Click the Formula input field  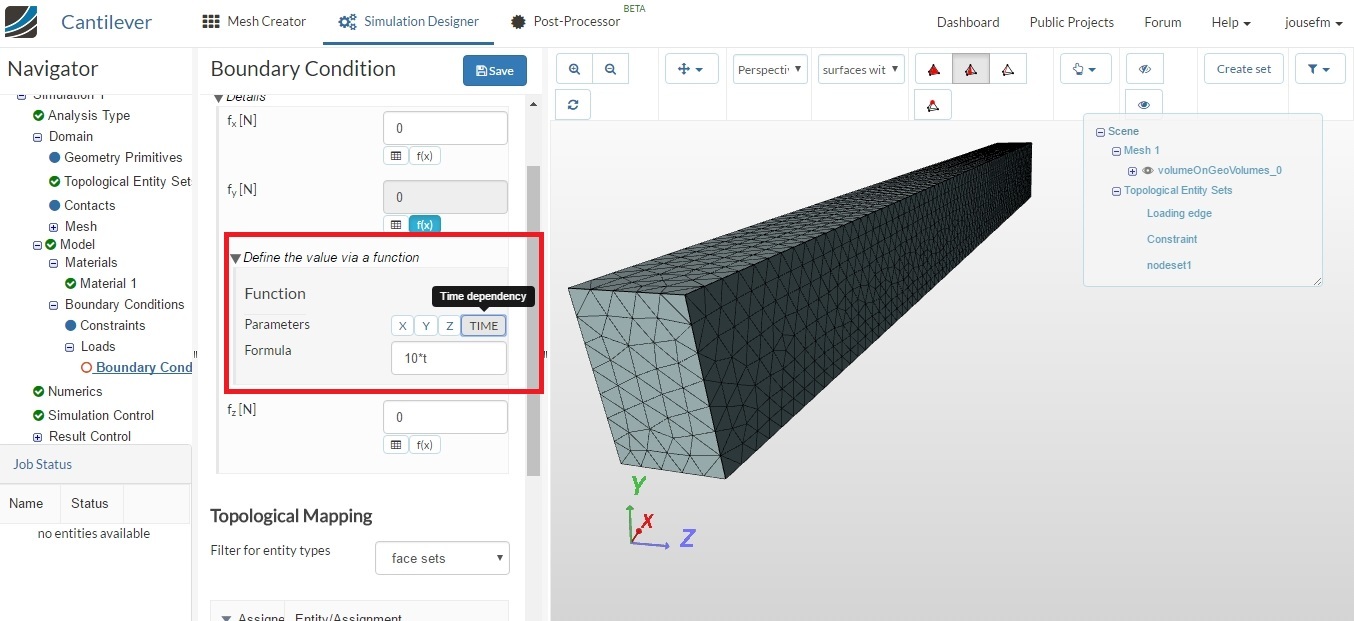click(449, 358)
